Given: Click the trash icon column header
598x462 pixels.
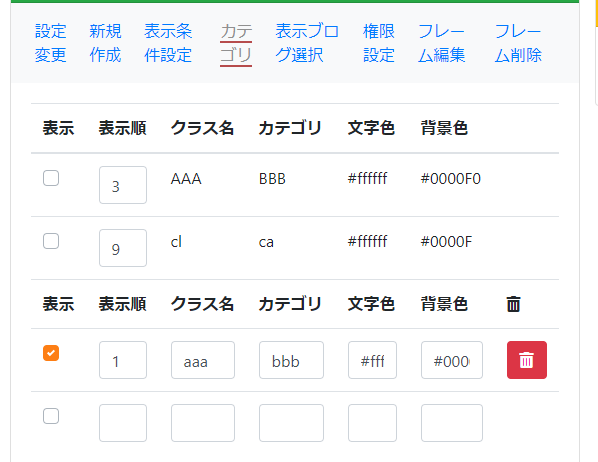Looking at the screenshot, I should 513,304.
